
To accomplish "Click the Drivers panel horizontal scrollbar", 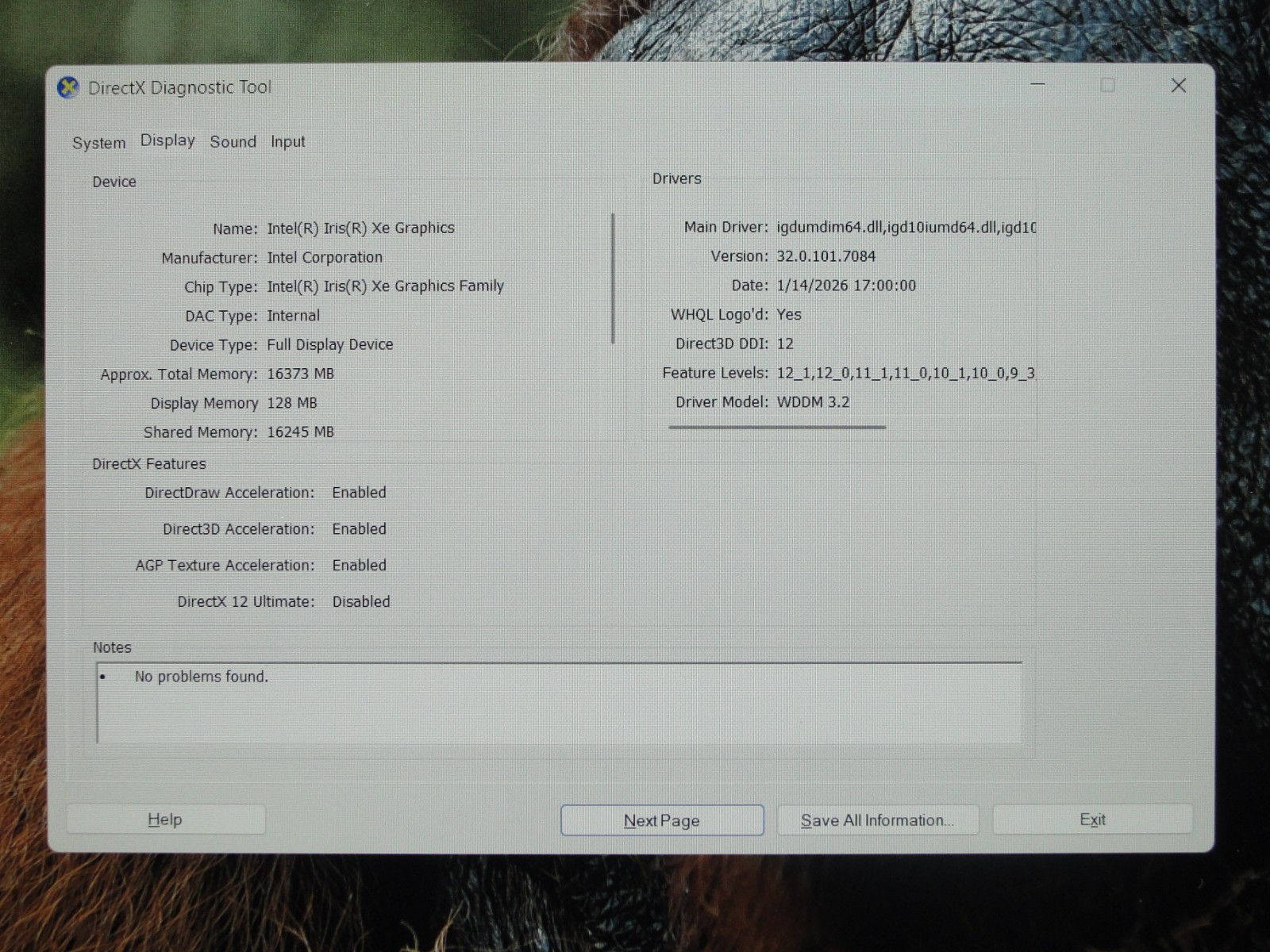I will pos(777,427).
